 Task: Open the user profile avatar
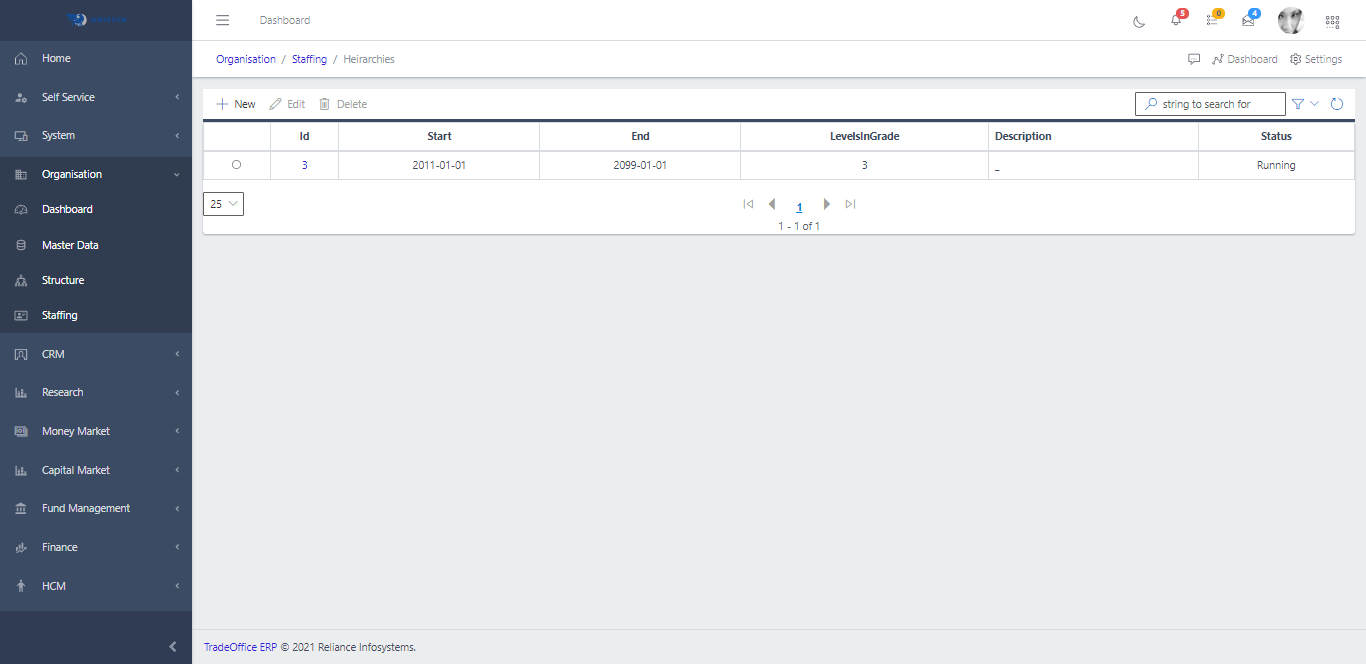(1291, 20)
